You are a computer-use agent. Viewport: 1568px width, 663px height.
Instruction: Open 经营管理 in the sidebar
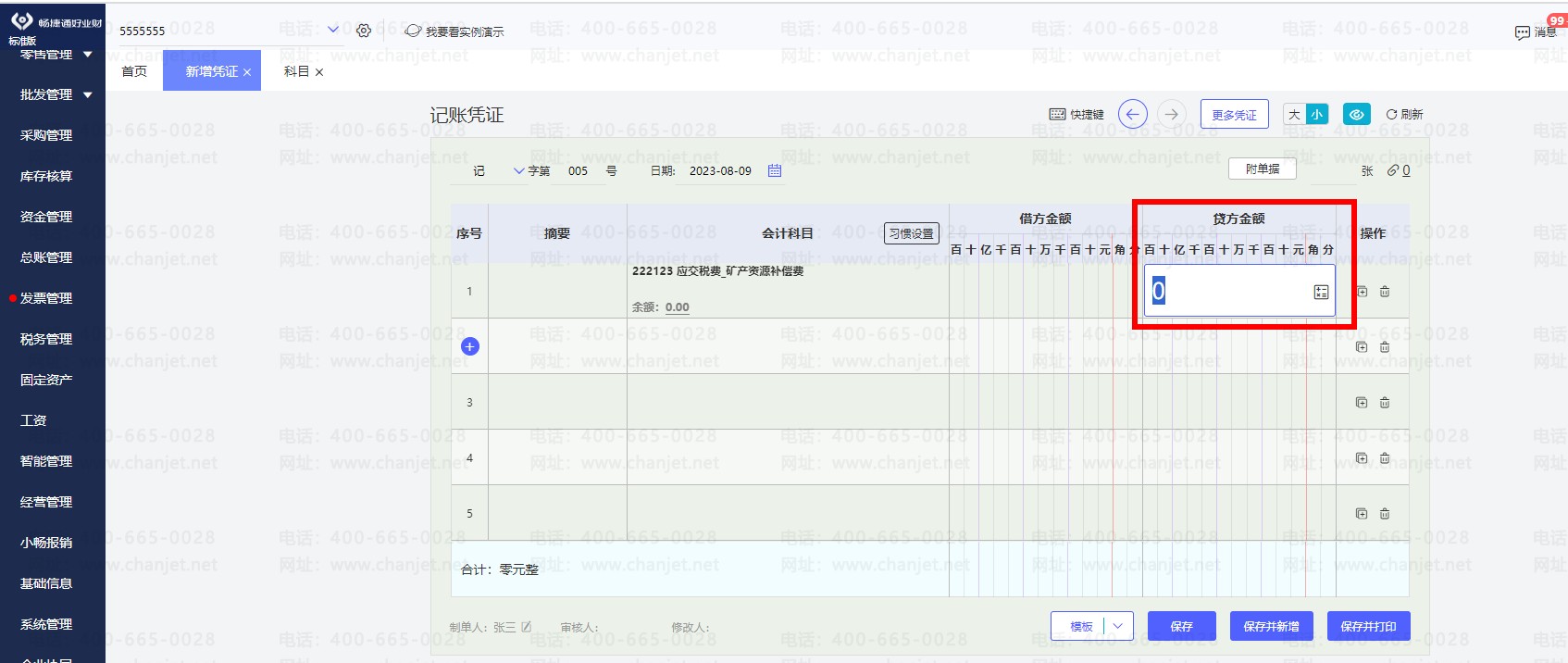pyautogui.click(x=46, y=502)
